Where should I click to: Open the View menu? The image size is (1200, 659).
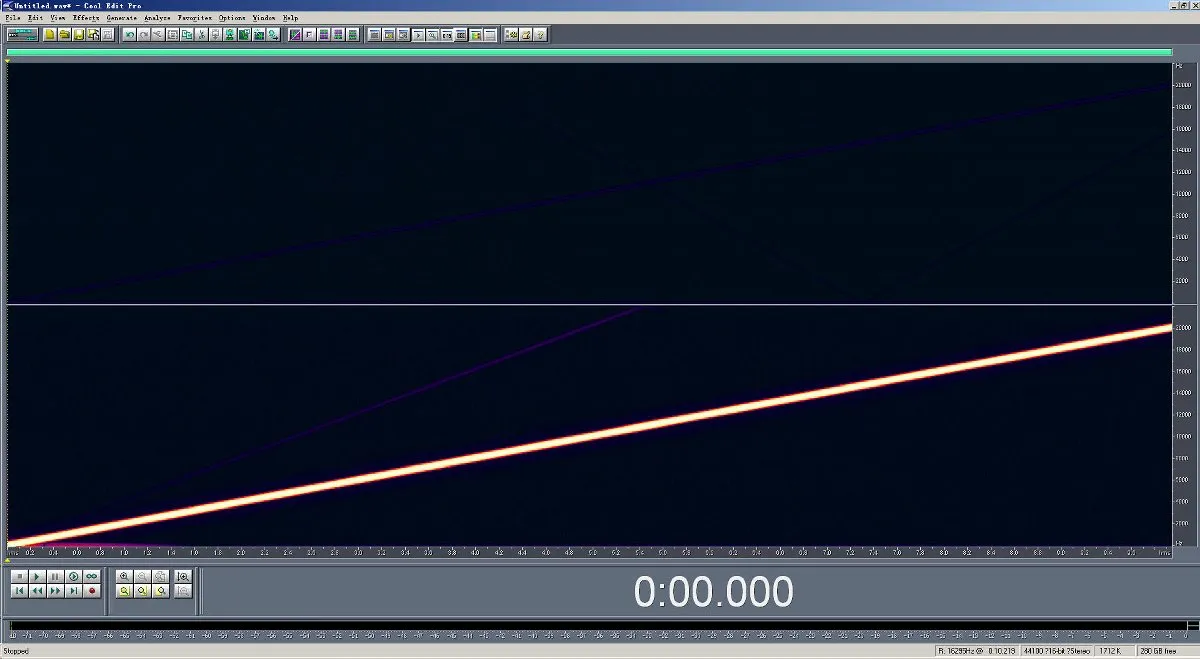tap(59, 18)
